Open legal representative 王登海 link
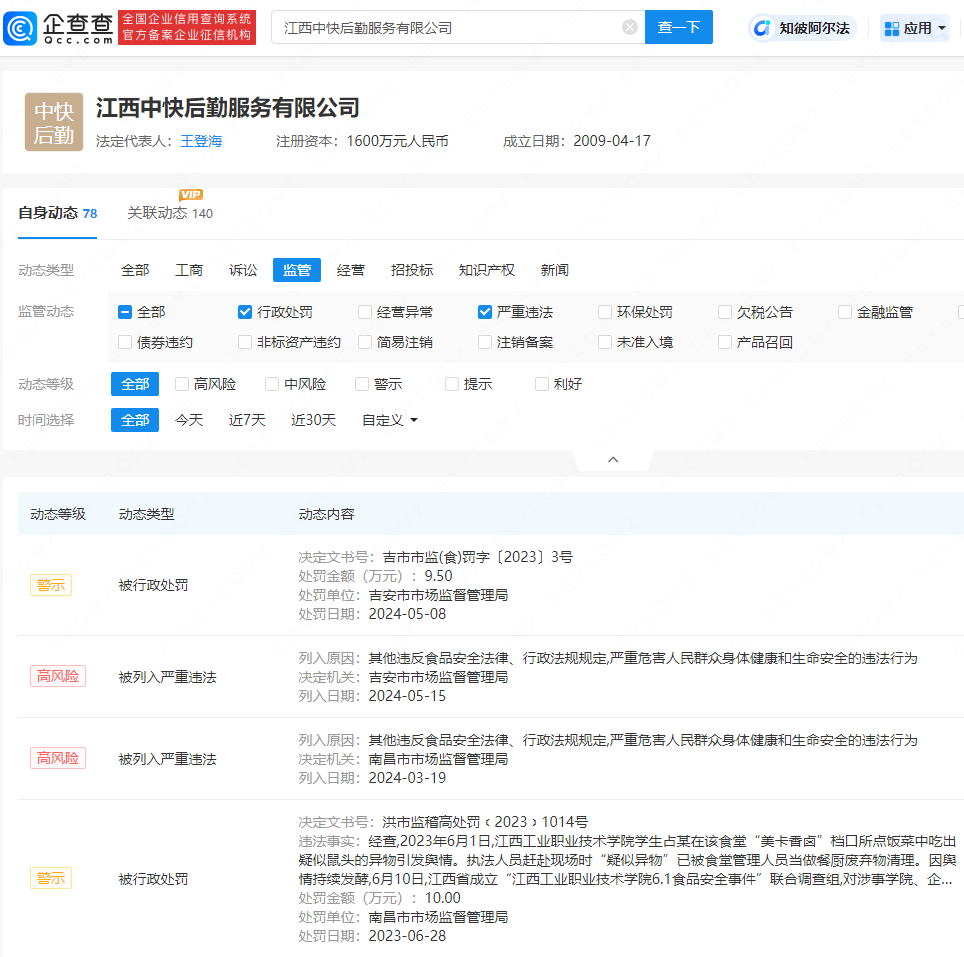This screenshot has height=957, width=964. [201, 141]
